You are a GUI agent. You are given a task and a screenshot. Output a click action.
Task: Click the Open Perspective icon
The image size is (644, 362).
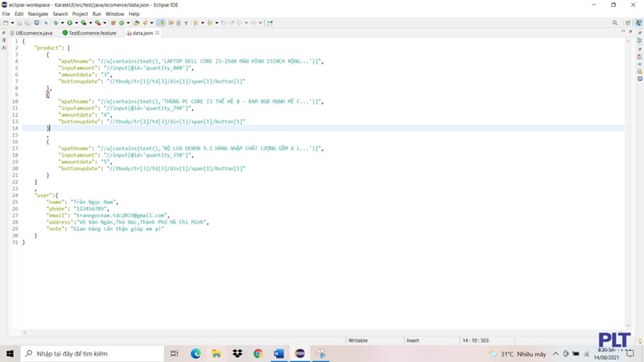628,23
